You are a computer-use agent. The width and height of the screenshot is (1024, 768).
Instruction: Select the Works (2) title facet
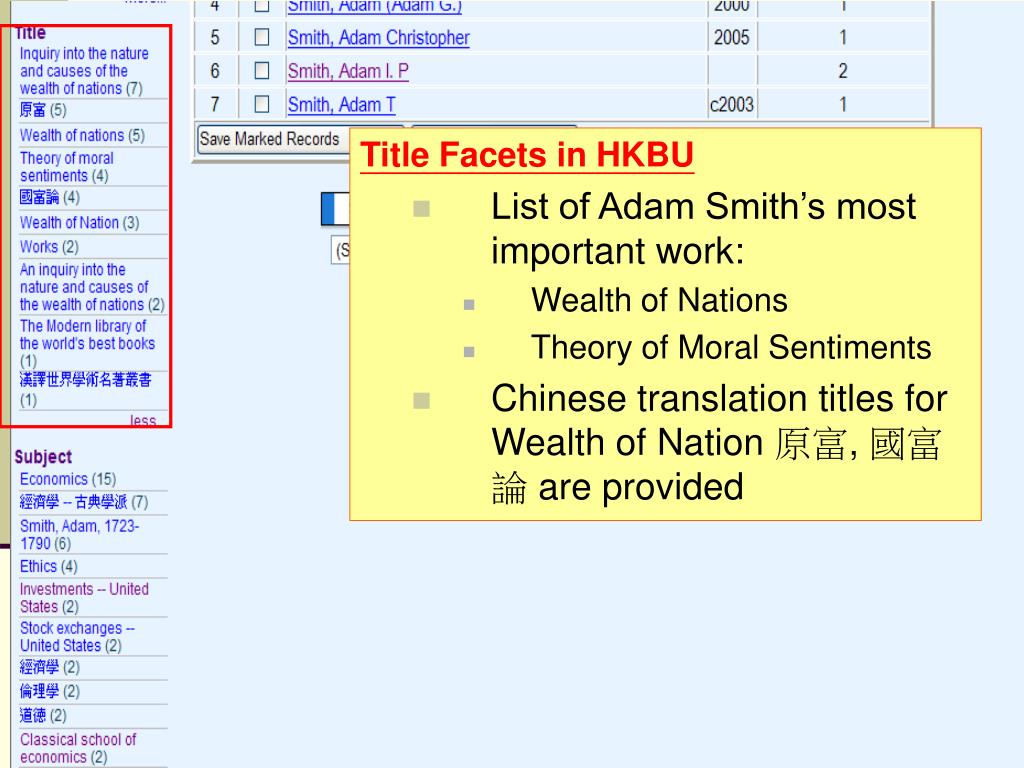49,247
